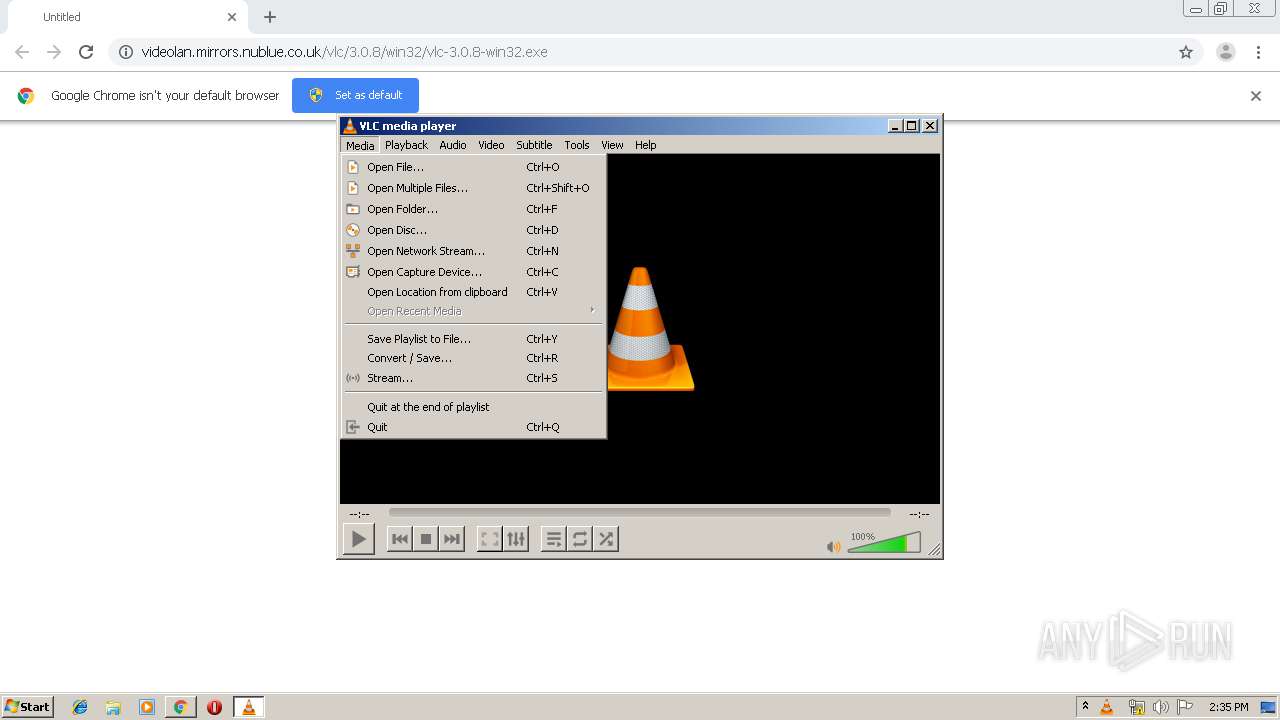Select Open Multiple Files entry
Viewport: 1280px width, 720px height.
pos(473,188)
